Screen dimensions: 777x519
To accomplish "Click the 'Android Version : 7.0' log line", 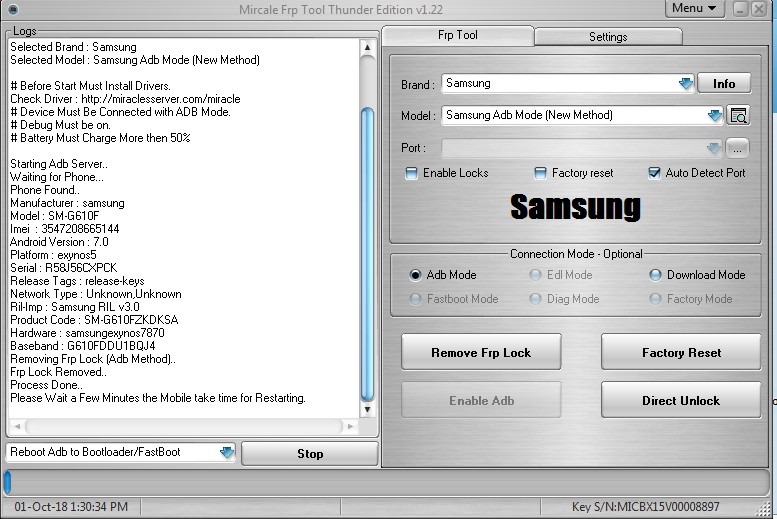I will click(59, 242).
